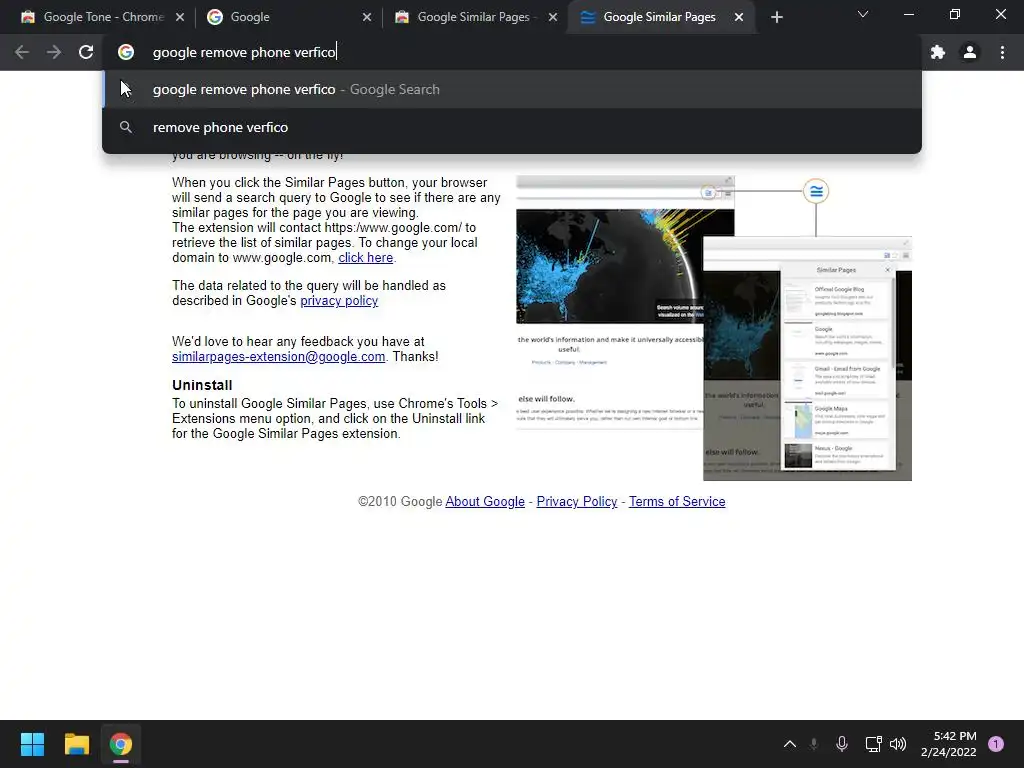The image size is (1024, 768).
Task: Select 'google remove phone verfico' Google Search suggestion
Action: click(512, 89)
